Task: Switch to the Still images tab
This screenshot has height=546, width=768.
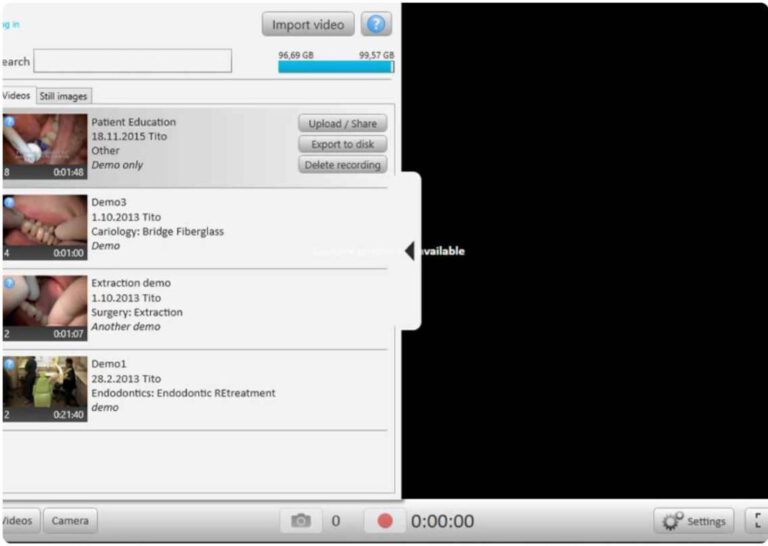Action: pos(64,96)
